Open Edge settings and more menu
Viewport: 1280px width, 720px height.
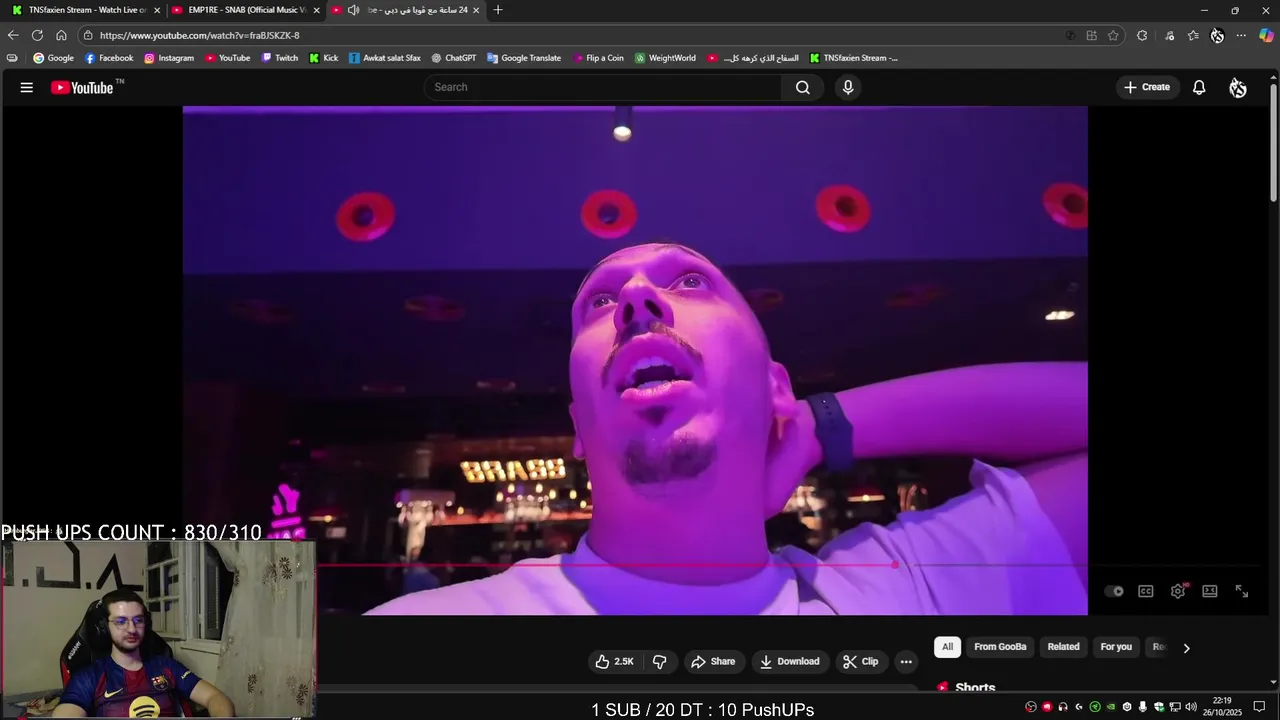(1241, 35)
